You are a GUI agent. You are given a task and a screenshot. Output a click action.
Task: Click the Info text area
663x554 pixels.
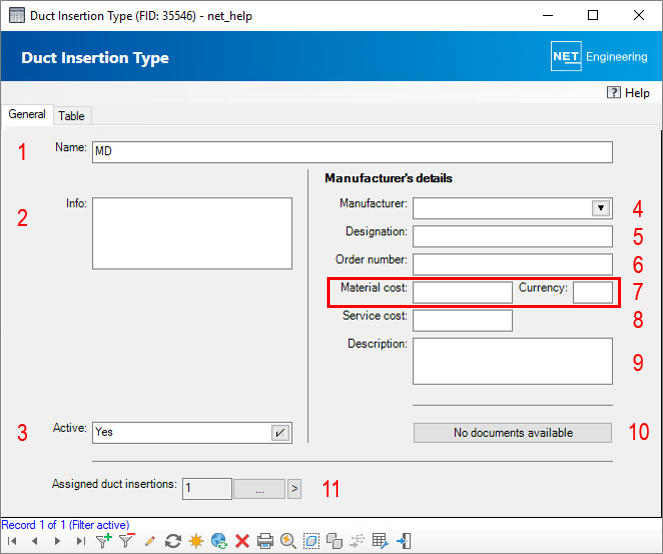click(192, 233)
